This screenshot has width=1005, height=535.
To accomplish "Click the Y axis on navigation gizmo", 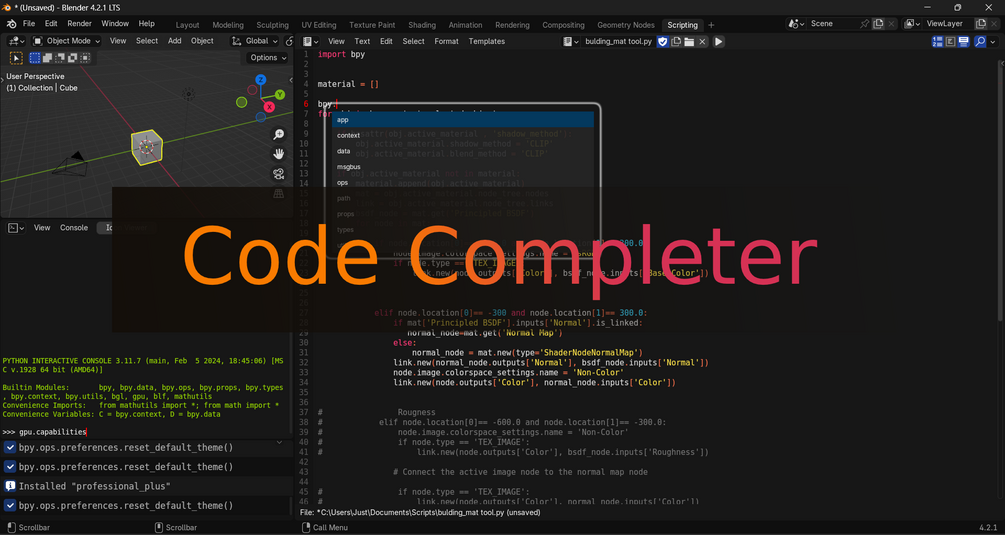I will point(280,95).
